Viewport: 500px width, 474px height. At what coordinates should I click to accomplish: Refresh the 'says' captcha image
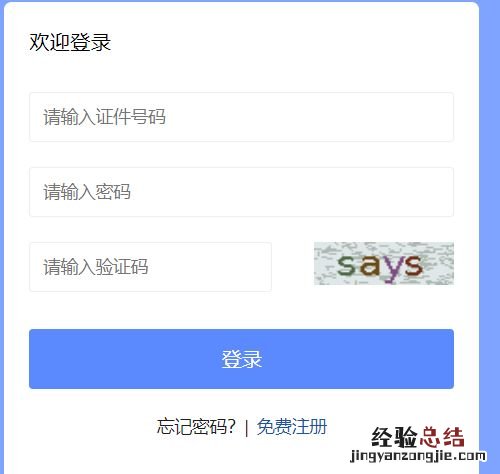pyautogui.click(x=384, y=263)
